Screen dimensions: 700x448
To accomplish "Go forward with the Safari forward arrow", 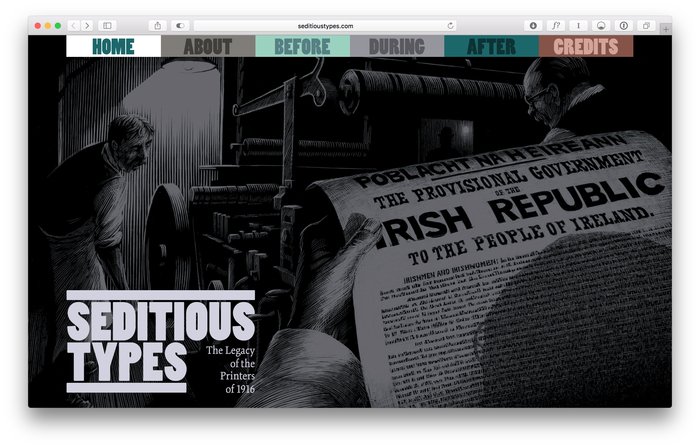I will (87, 26).
